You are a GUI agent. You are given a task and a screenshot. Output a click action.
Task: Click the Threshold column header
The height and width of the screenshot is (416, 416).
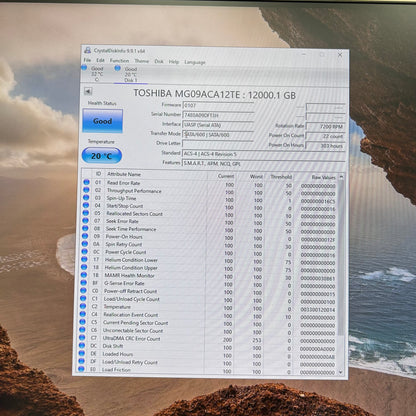pyautogui.click(x=281, y=177)
